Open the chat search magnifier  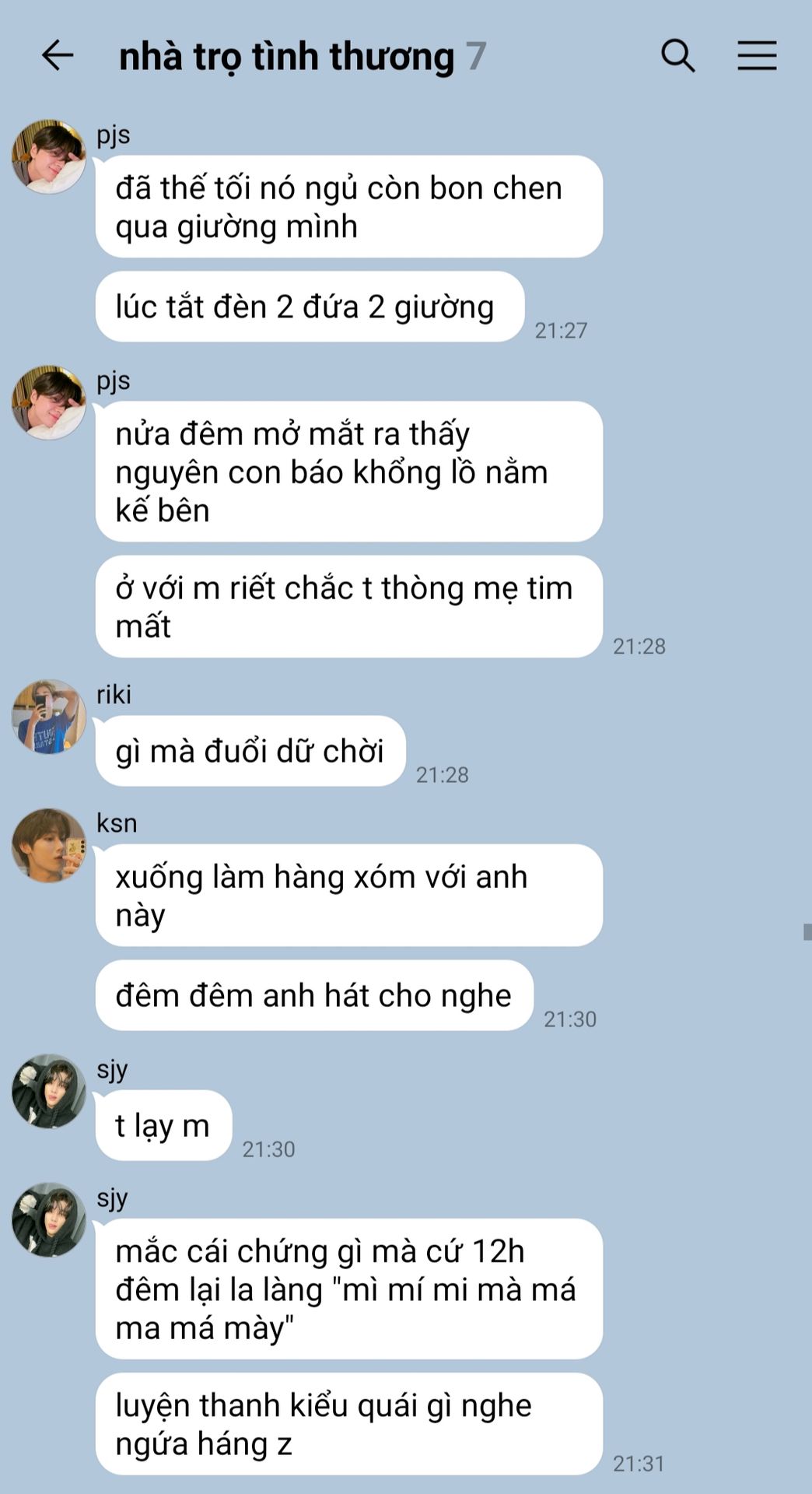677,56
